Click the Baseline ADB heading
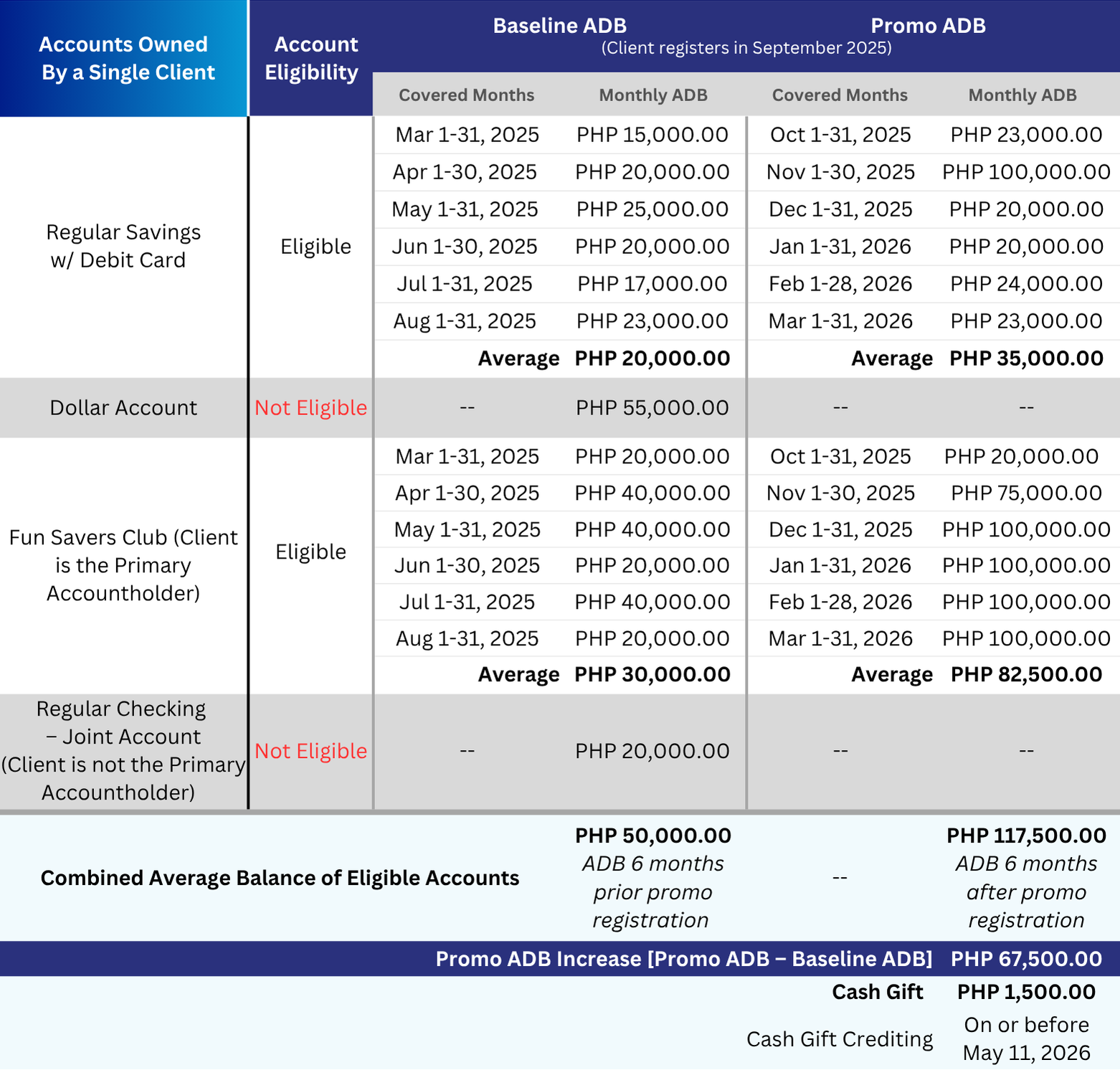Image resolution: width=1120 pixels, height=1070 pixels. 559,26
